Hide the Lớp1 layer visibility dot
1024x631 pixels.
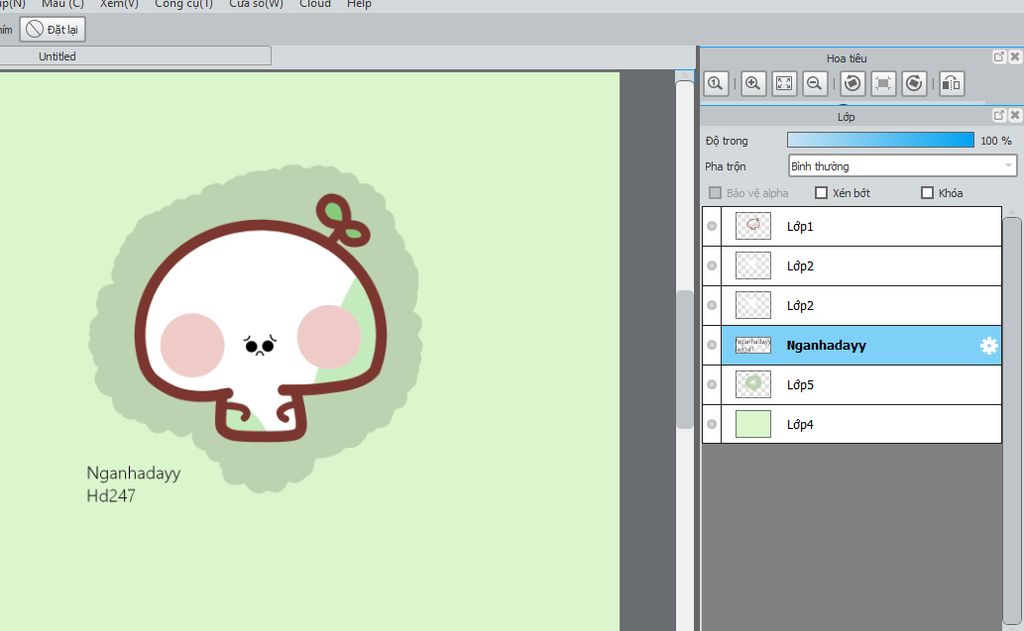[x=712, y=226]
